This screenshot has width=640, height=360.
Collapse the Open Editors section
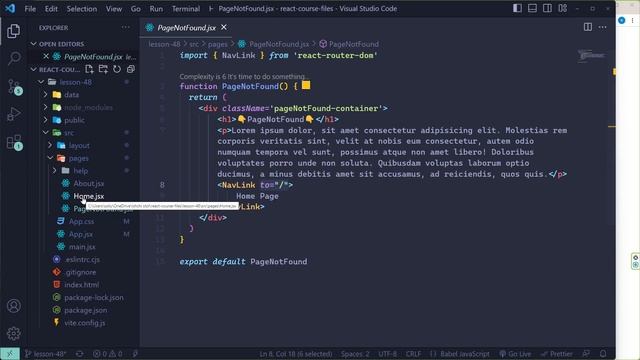[33, 44]
